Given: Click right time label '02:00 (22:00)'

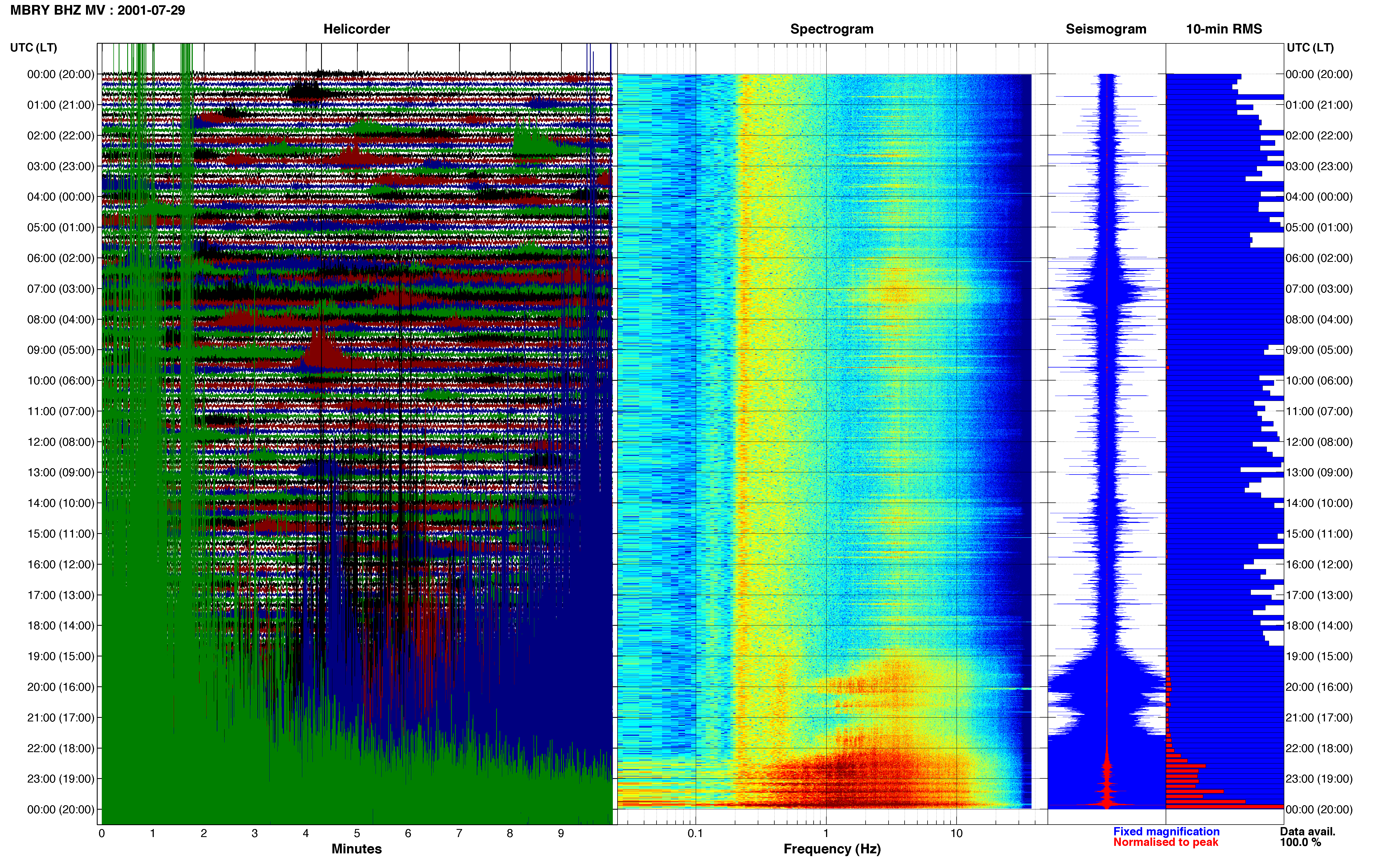Looking at the screenshot, I should pyautogui.click(x=1319, y=135).
